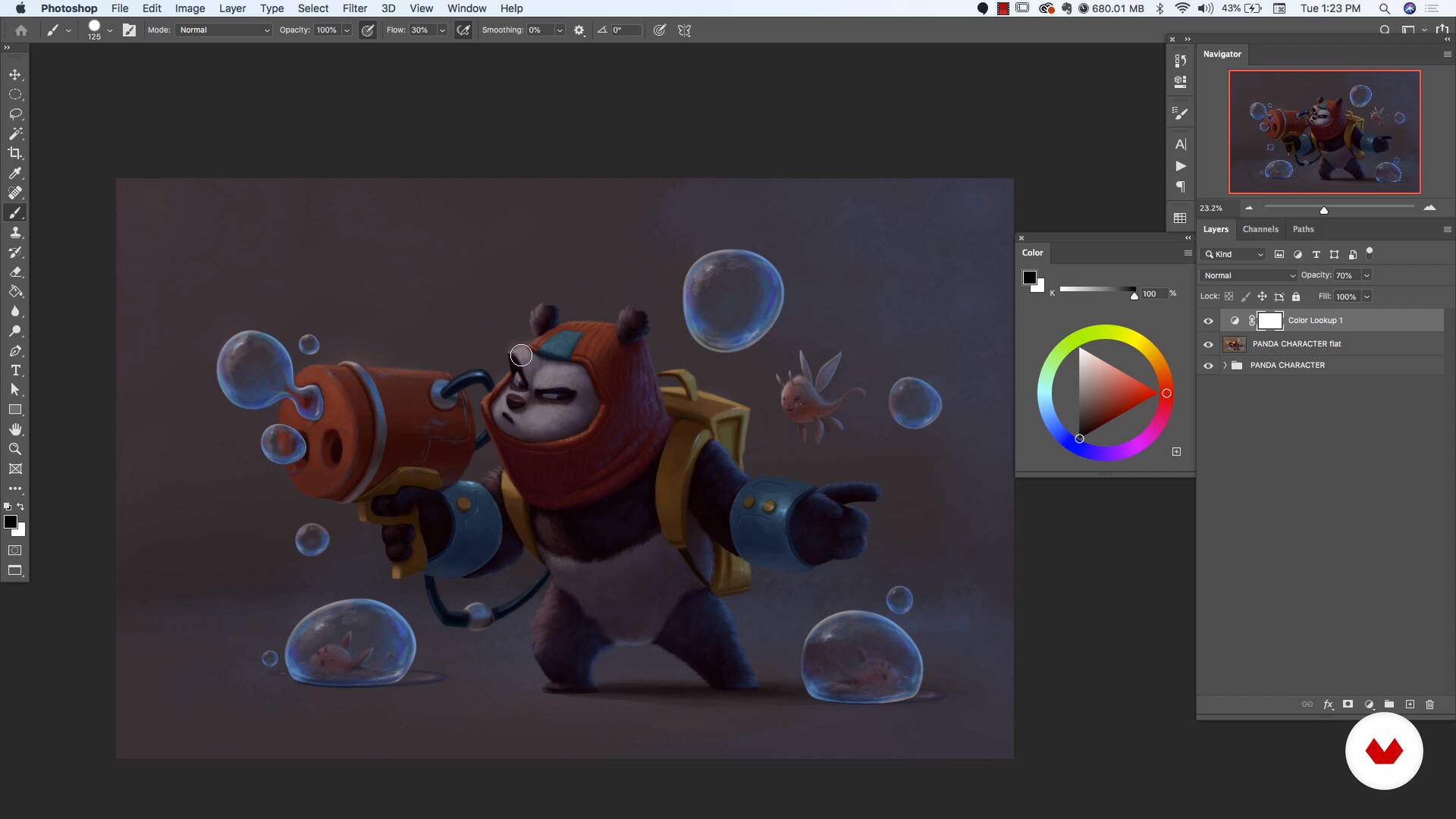Screen dimensions: 1456x819
Task: Select the Elliptical Marquee tool
Action: click(x=15, y=95)
